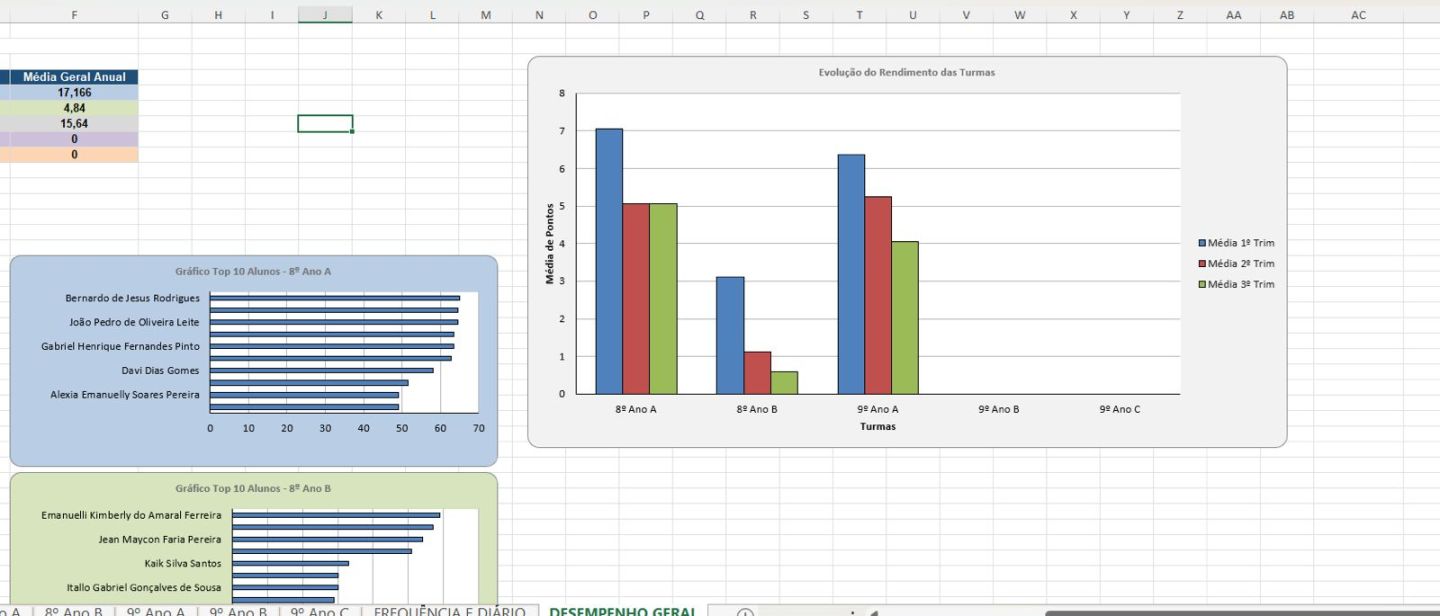Click label 'Kaik Silva Santos'
Viewport: 1440px width, 616px height.
click(183, 563)
